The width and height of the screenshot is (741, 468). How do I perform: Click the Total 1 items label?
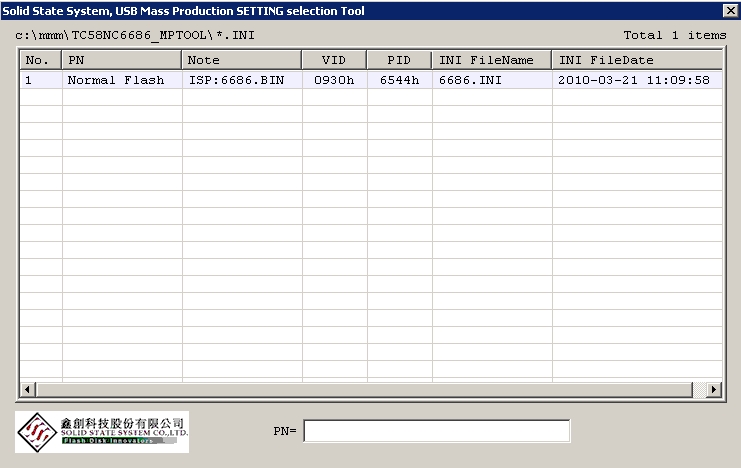click(x=675, y=35)
